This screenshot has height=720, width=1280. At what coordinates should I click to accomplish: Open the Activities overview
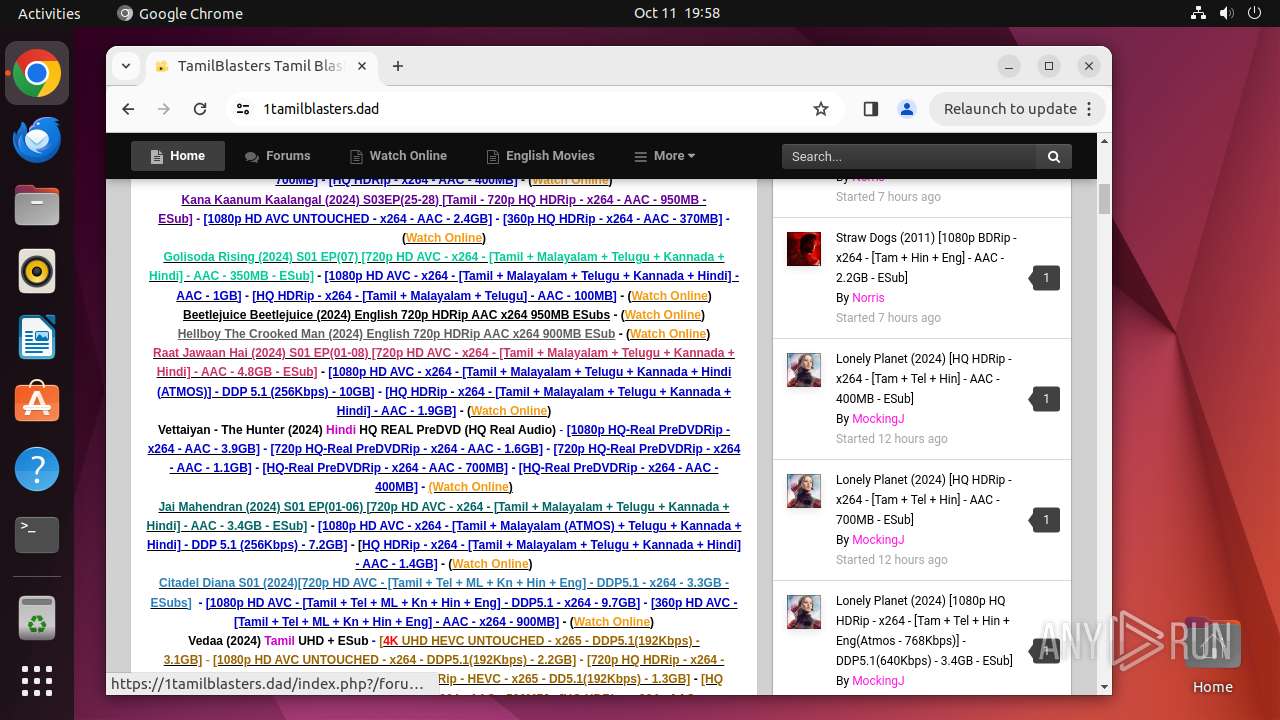(x=49, y=13)
